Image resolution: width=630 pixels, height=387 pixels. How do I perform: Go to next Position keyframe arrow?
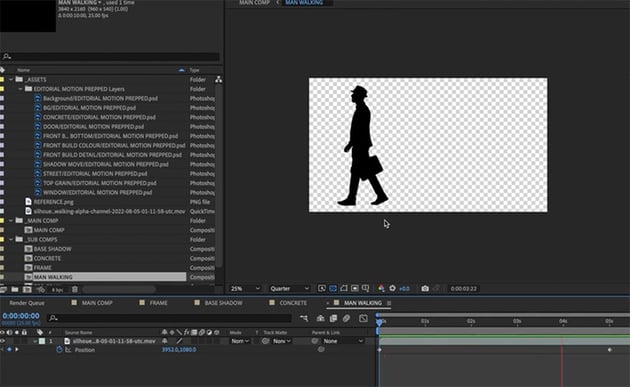16,350
